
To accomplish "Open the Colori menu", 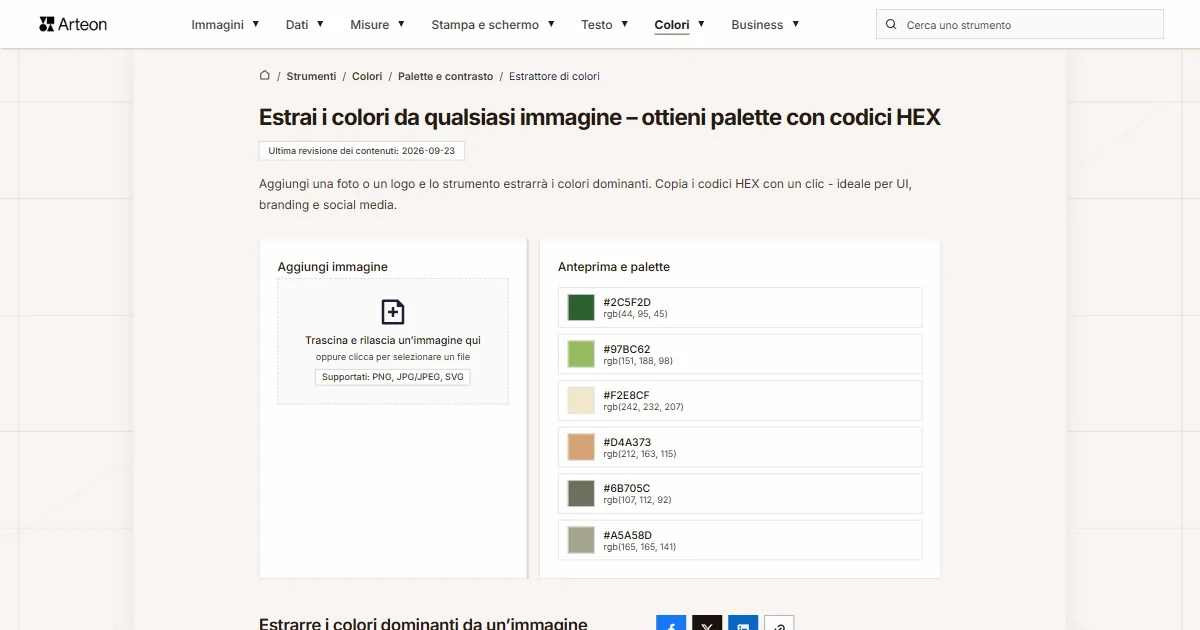I will pos(672,25).
